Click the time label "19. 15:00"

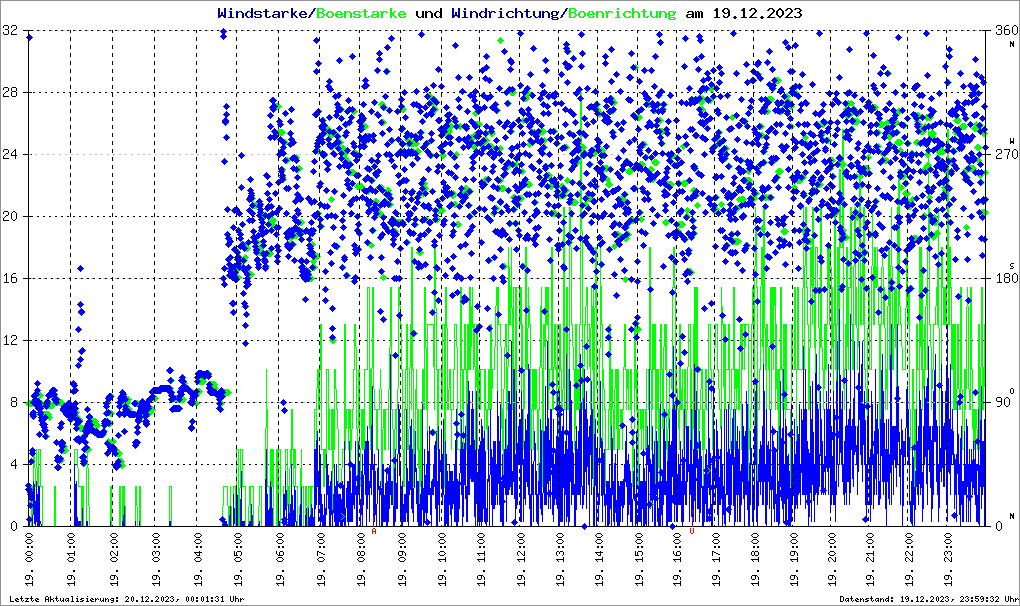point(639,559)
